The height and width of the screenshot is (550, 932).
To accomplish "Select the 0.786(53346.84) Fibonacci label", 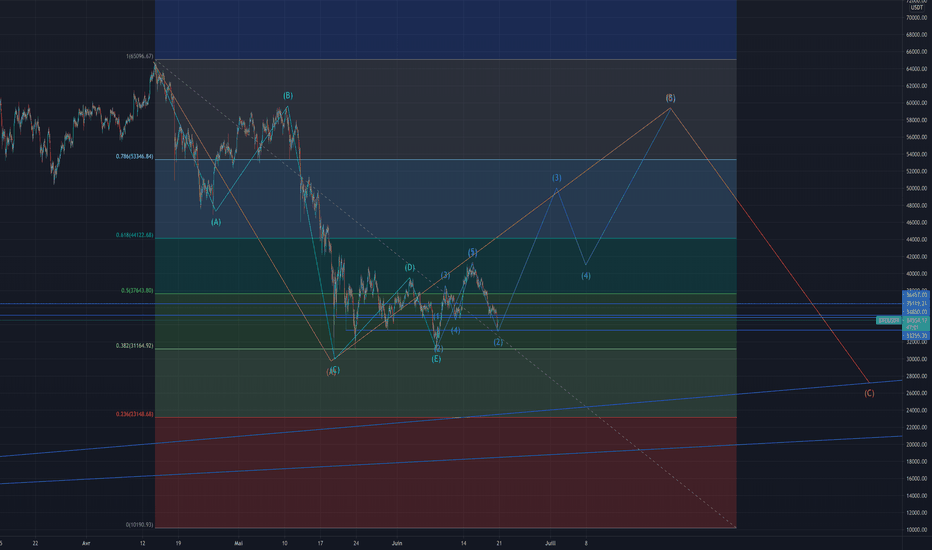I will (134, 157).
